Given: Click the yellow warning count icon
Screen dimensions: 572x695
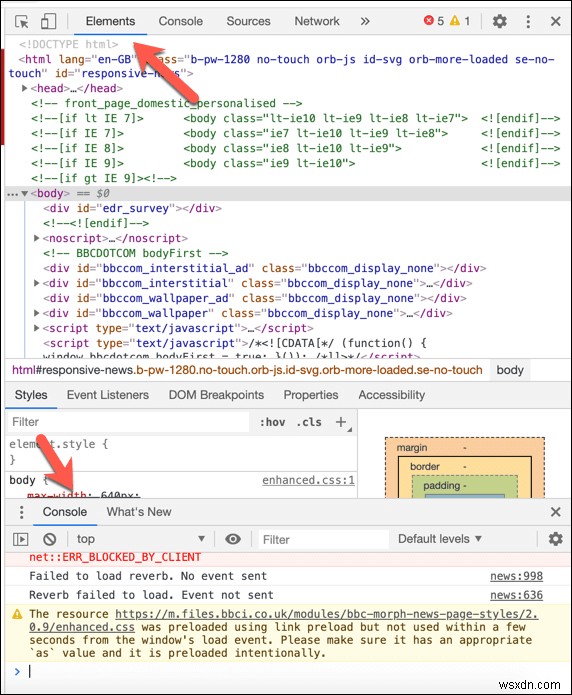Looking at the screenshot, I should tap(455, 20).
